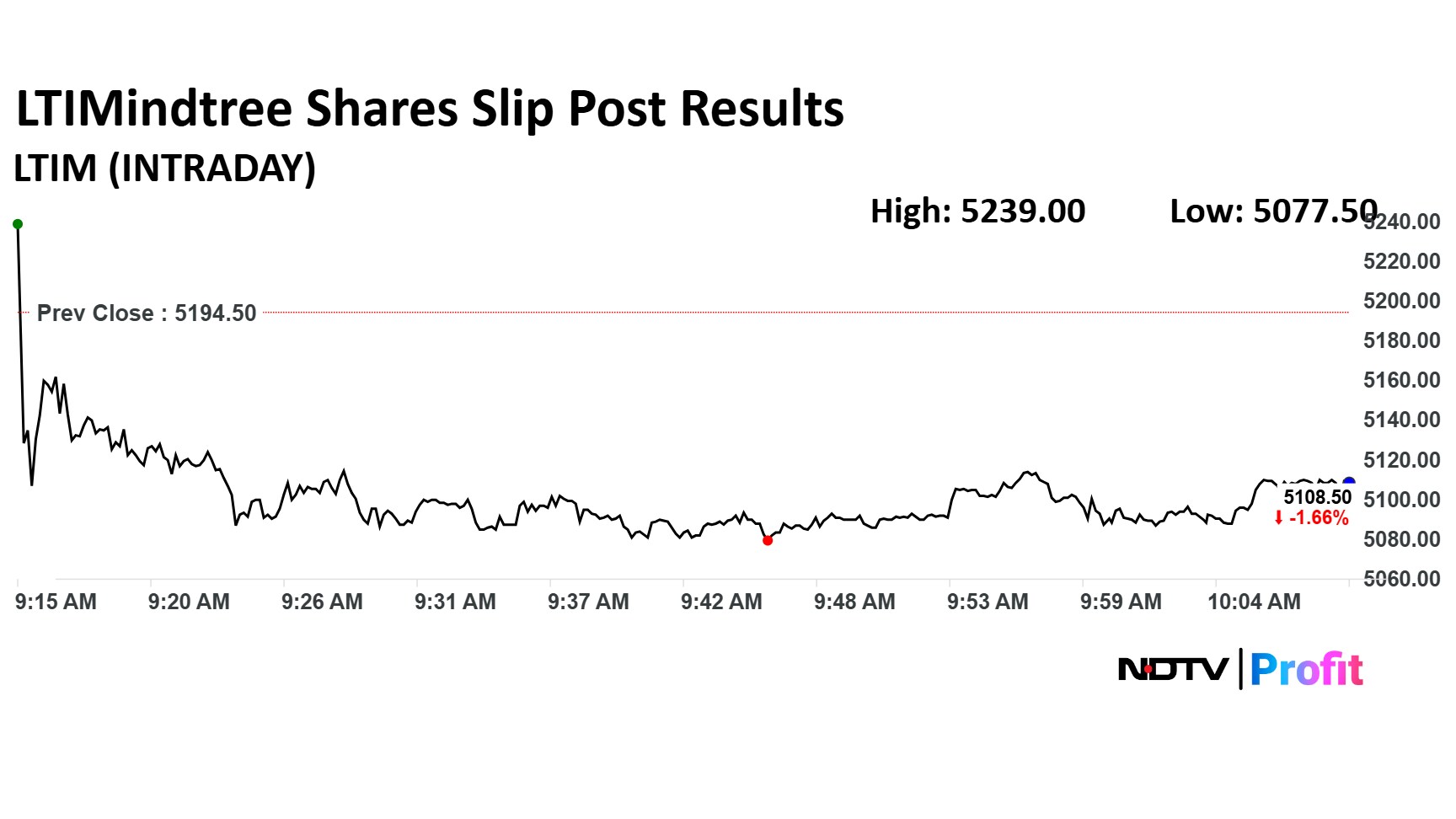Click the green intraday high marker dot

click(18, 224)
